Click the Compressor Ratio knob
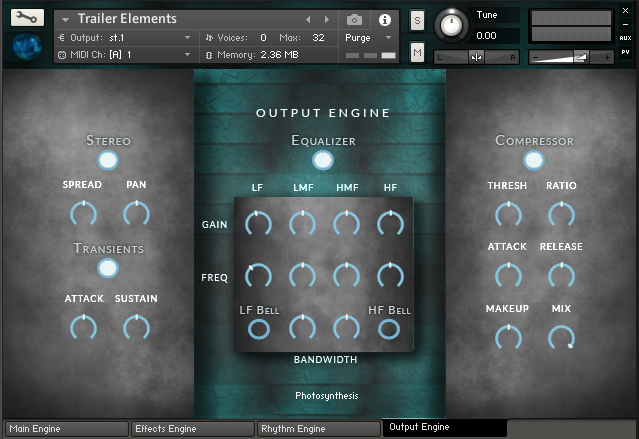 coord(561,214)
